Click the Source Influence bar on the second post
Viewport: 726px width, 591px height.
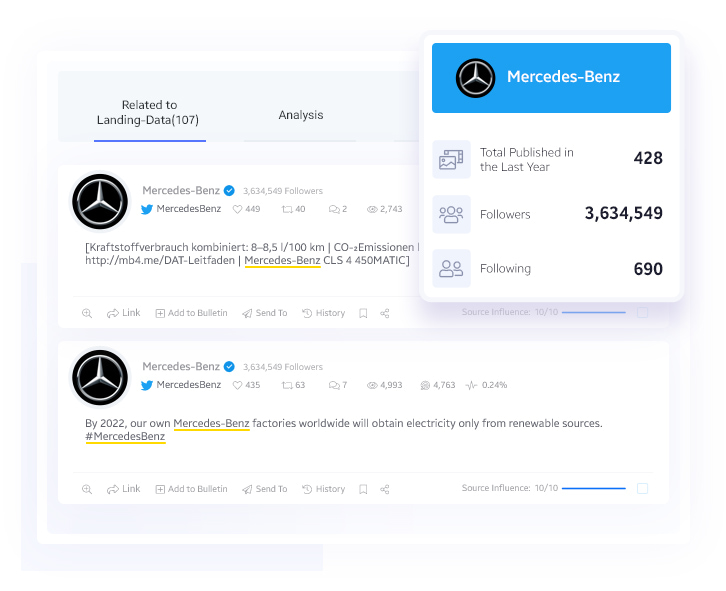(x=594, y=488)
